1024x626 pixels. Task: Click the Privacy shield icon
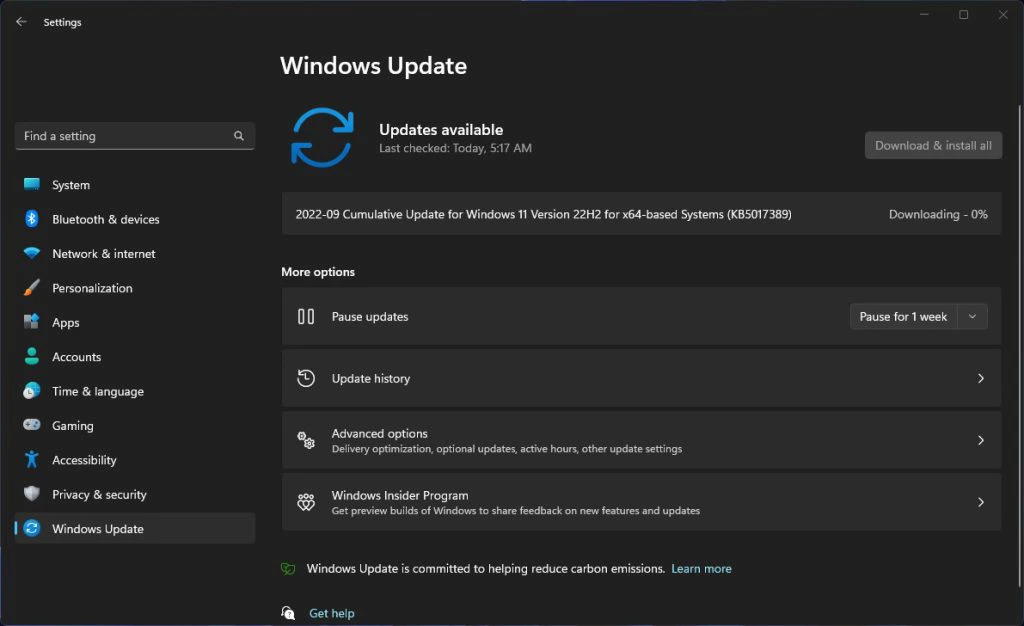click(x=31, y=493)
